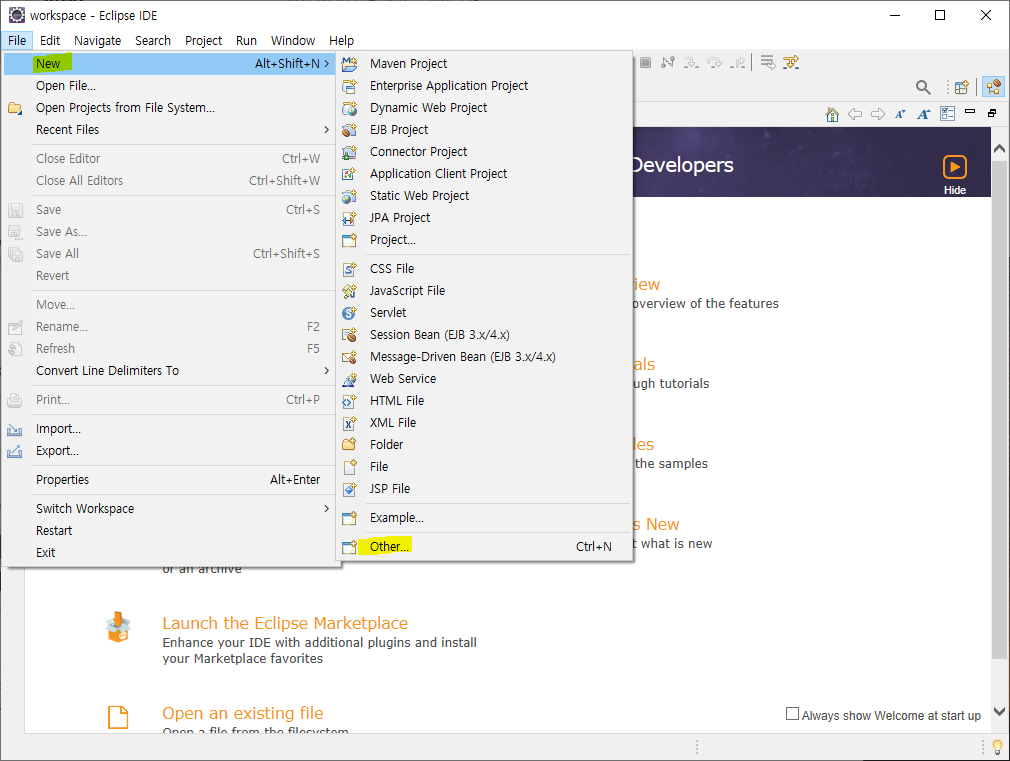Expand the Switch Workspace submenu arrow
This screenshot has height=761, width=1010.
coord(327,508)
